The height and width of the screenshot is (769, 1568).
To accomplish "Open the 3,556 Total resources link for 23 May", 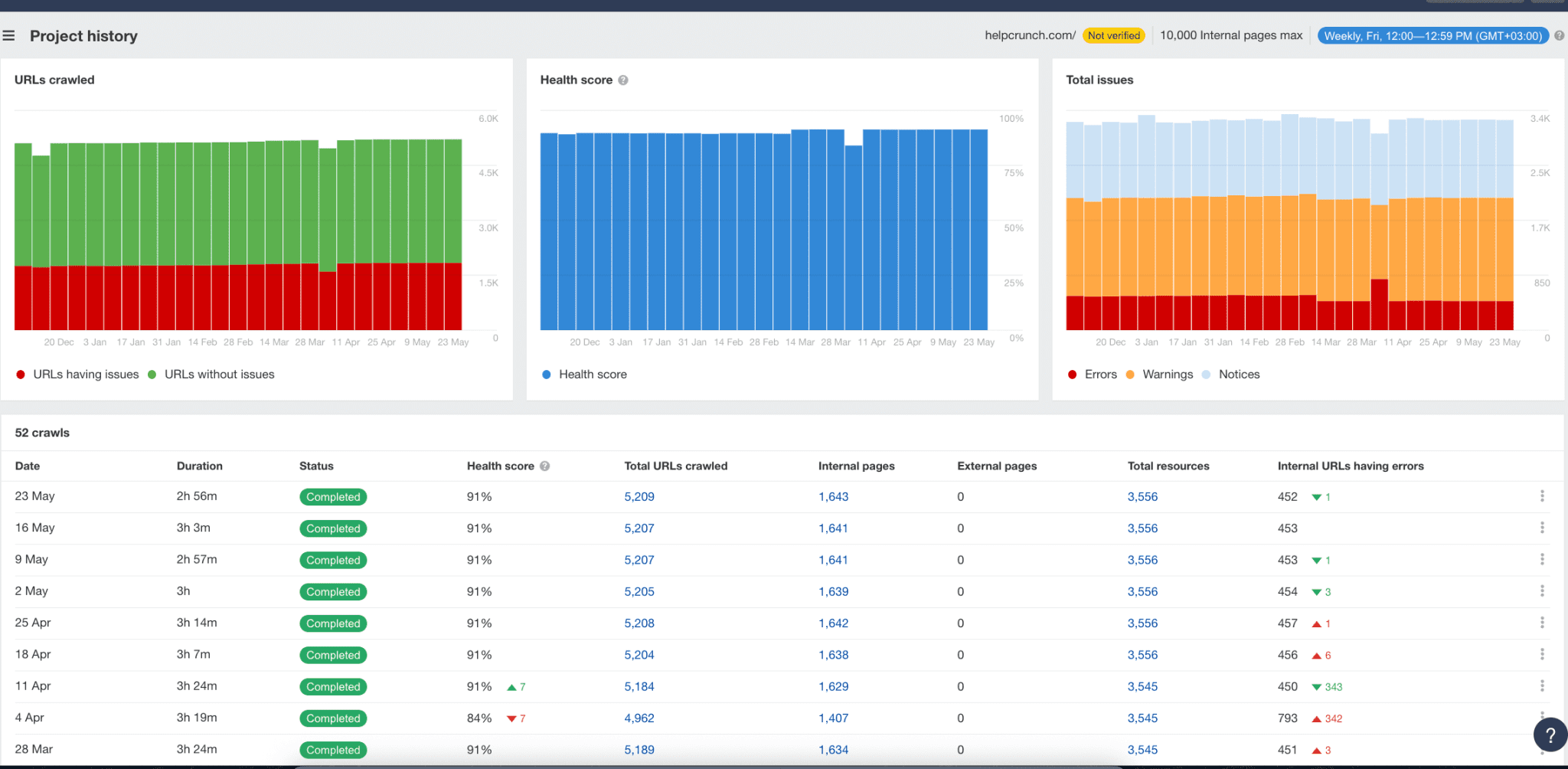I will (1142, 496).
